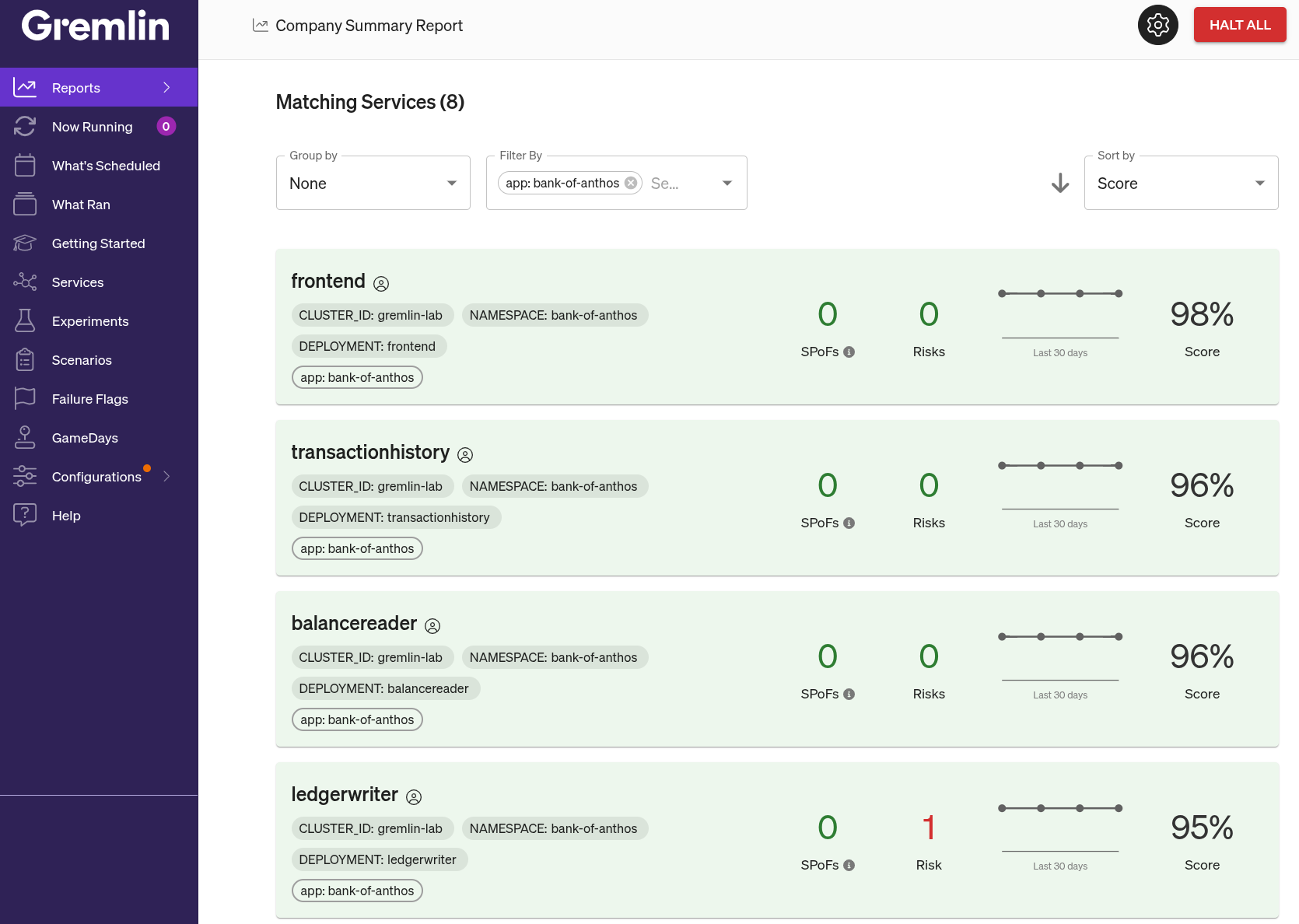The image size is (1299, 924).
Task: Click the 95% Score for ledgerwriter
Action: pos(1202,828)
